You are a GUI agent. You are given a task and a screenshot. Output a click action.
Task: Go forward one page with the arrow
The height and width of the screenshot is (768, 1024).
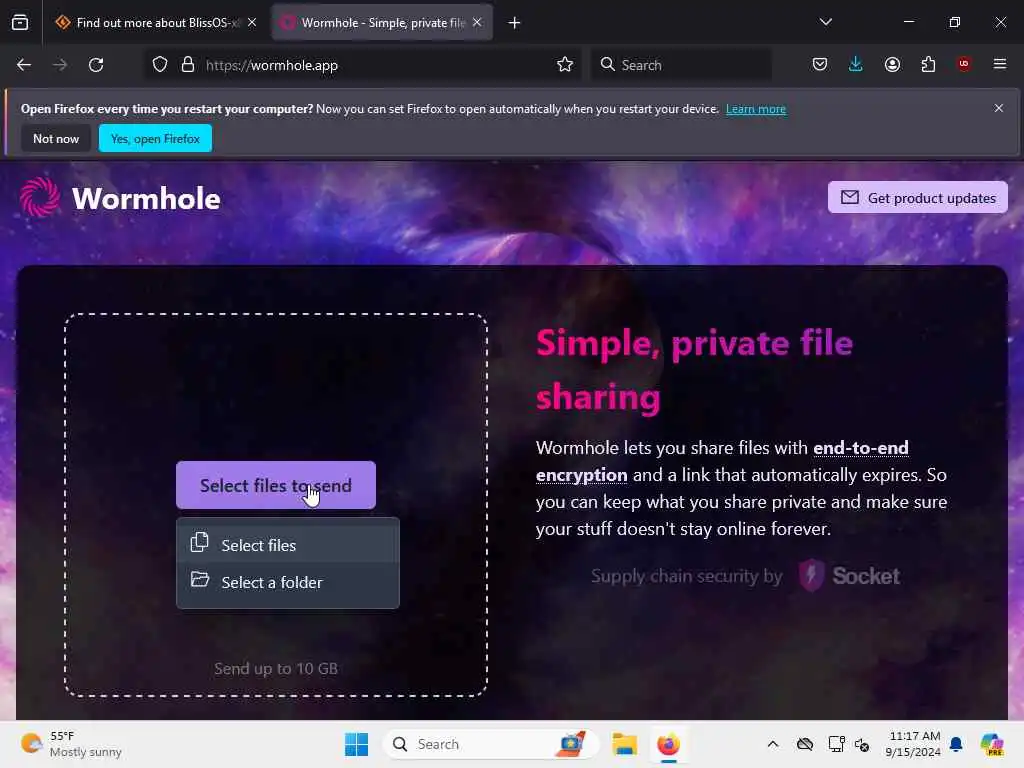(60, 65)
